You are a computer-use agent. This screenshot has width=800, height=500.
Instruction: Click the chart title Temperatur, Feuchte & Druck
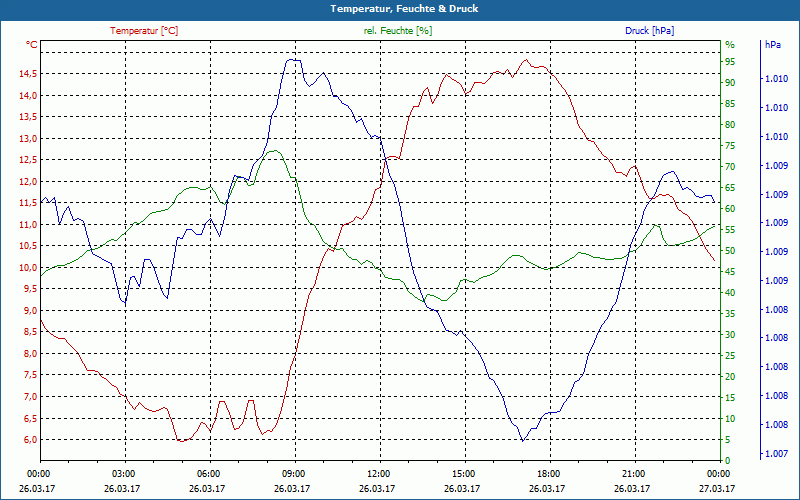point(404,9)
